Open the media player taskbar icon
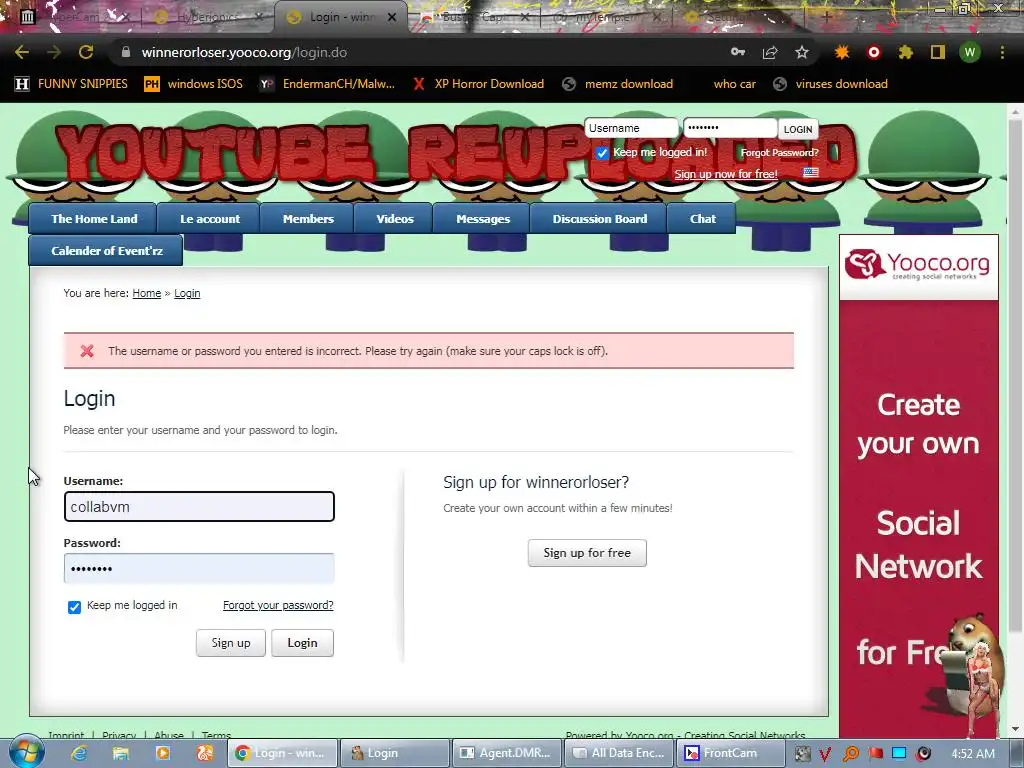The image size is (1024, 768). tap(163, 753)
